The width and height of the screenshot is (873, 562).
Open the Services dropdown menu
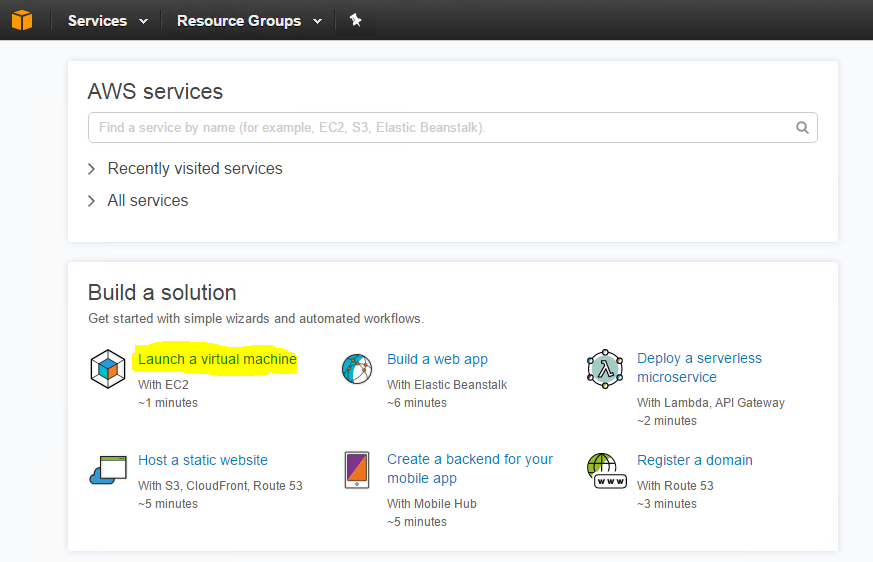pos(108,21)
